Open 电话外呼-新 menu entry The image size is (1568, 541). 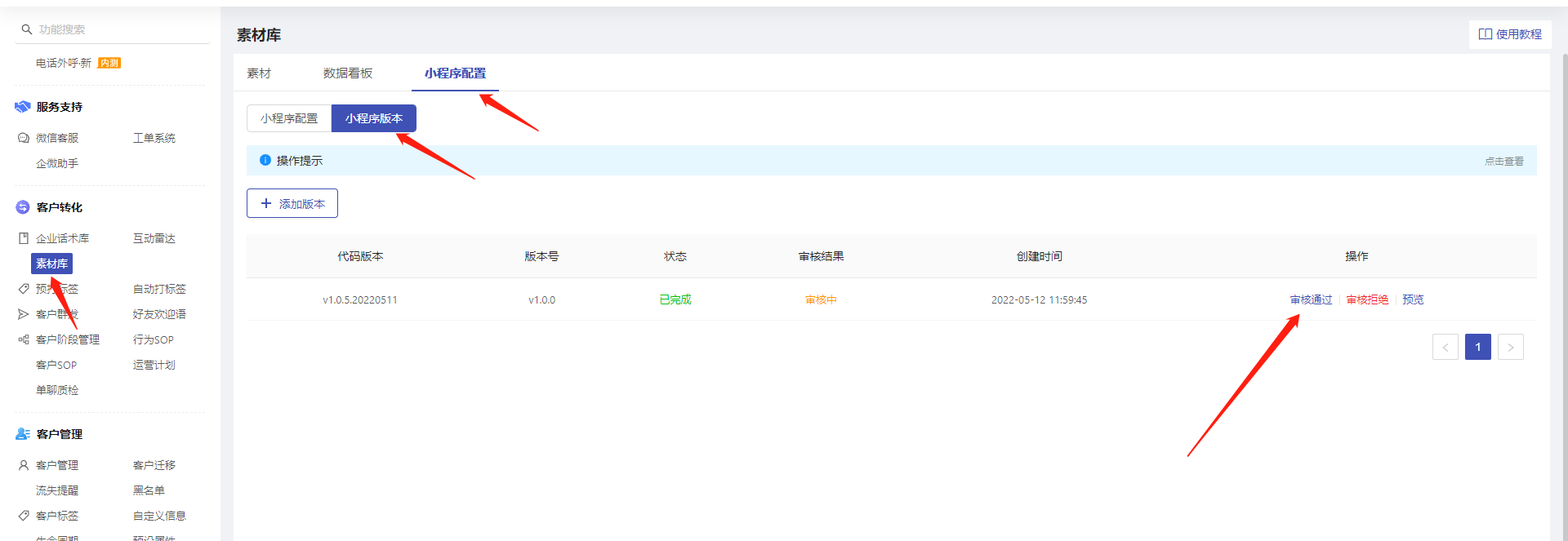tap(64, 63)
